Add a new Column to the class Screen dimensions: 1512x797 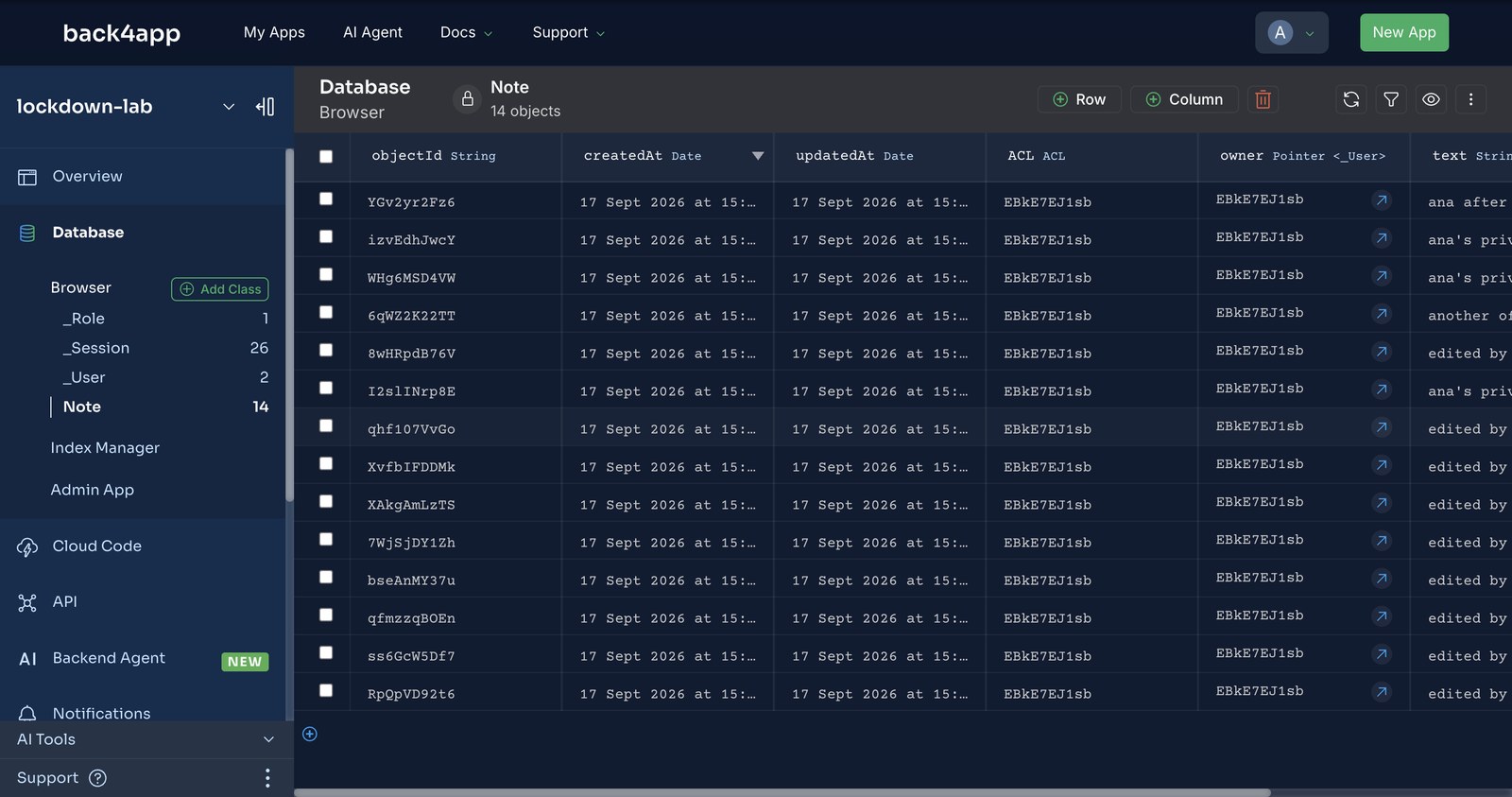tap(1184, 99)
